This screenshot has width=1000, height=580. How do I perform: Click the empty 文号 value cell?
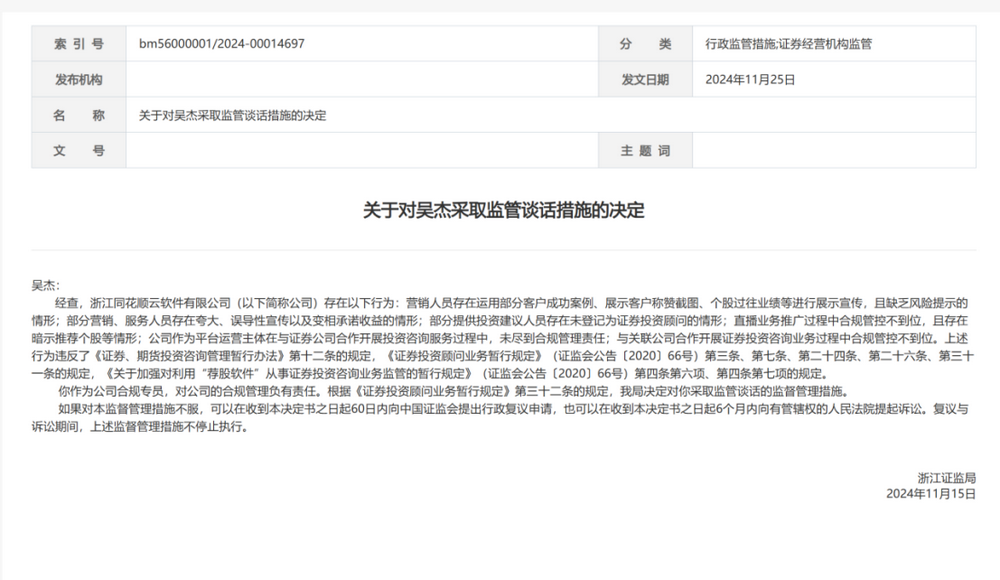[x=361, y=151]
